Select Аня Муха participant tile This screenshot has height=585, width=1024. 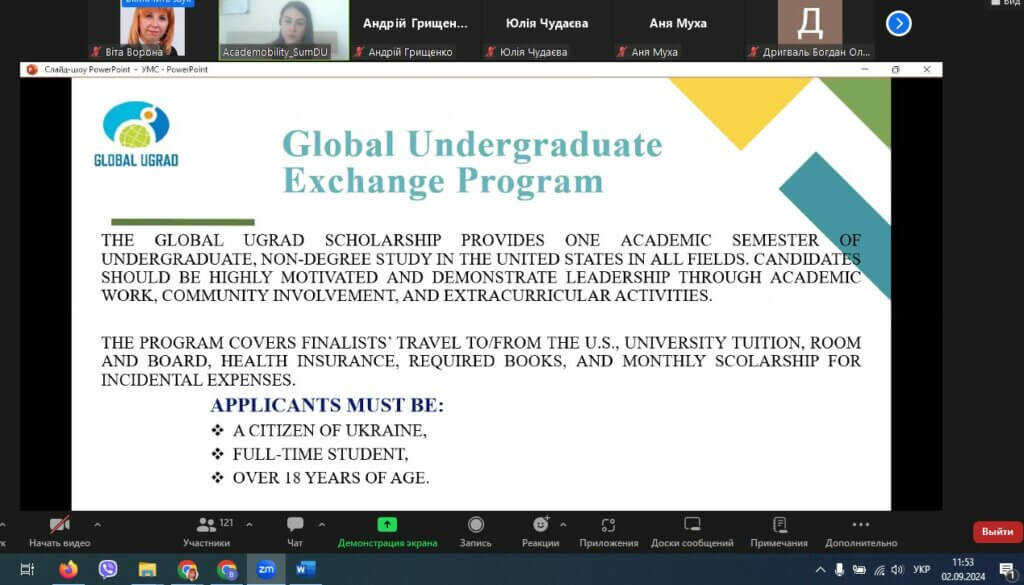coord(678,30)
